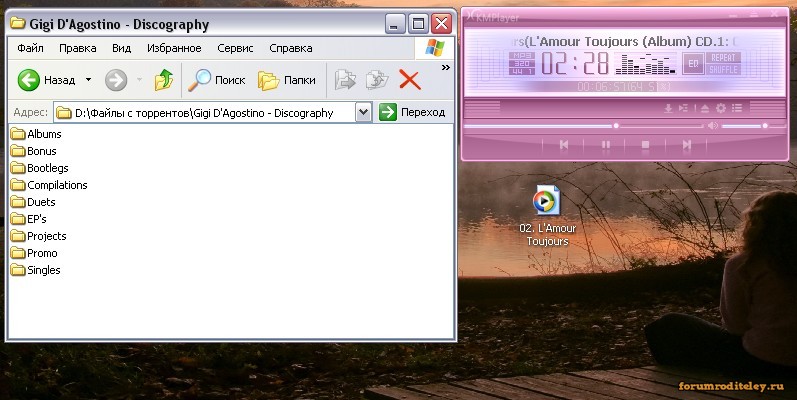Go up one folder level
Screen dimensions: 797x400
pyautogui.click(x=163, y=80)
